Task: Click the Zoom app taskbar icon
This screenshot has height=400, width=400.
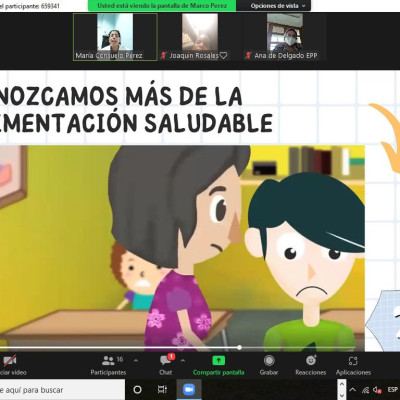Action: (x=189, y=389)
